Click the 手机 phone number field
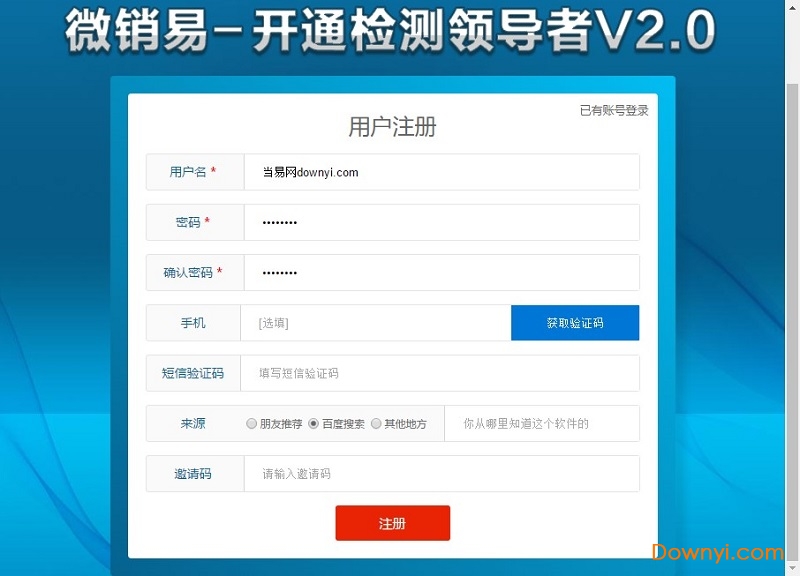800x576 pixels. (x=376, y=323)
